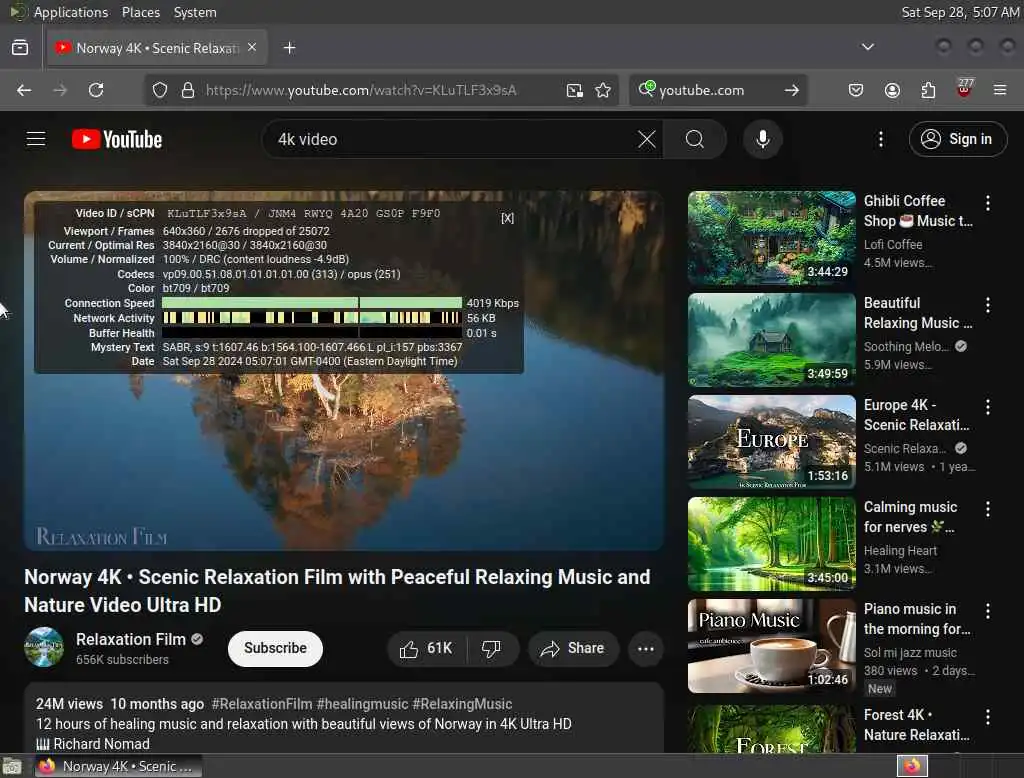Open options menu for Europe 4K video
Viewport: 1024px width, 778px height.
click(987, 407)
